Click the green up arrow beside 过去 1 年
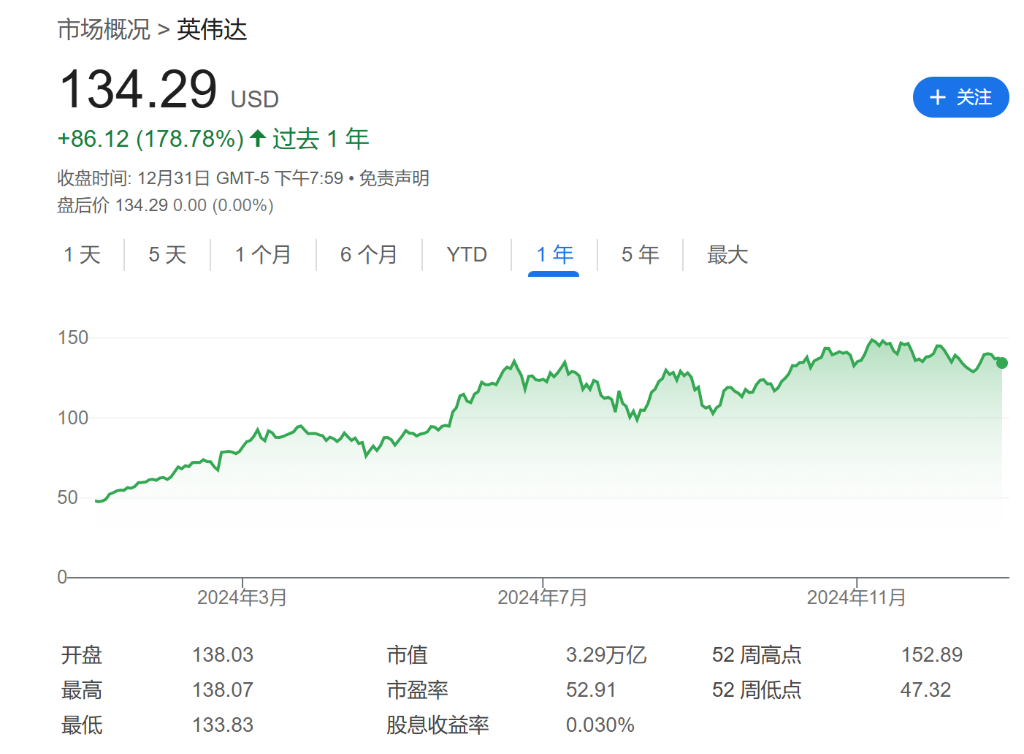The height and width of the screenshot is (754, 1024). click(x=258, y=138)
